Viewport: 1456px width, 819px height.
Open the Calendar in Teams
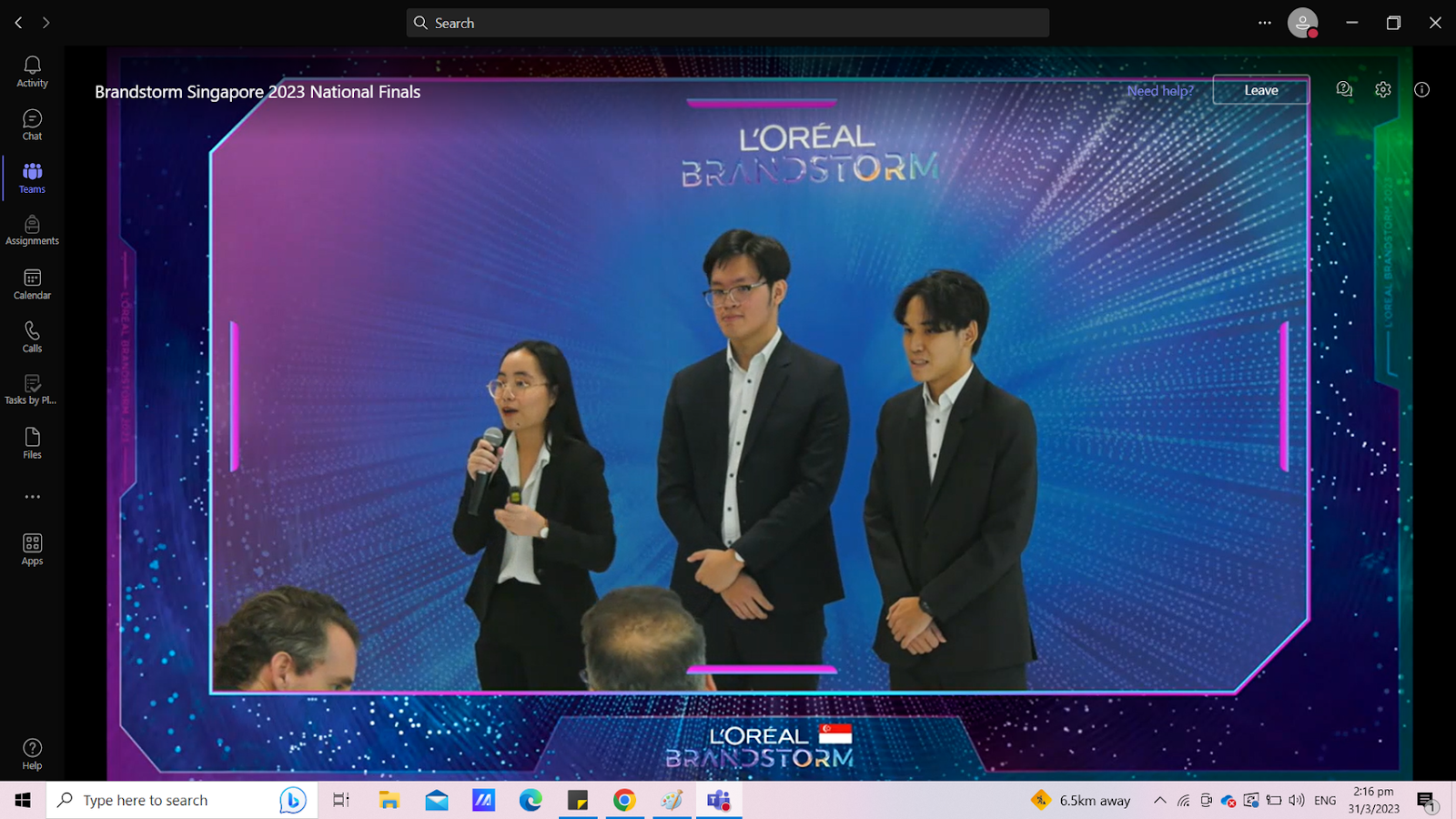pos(32,284)
